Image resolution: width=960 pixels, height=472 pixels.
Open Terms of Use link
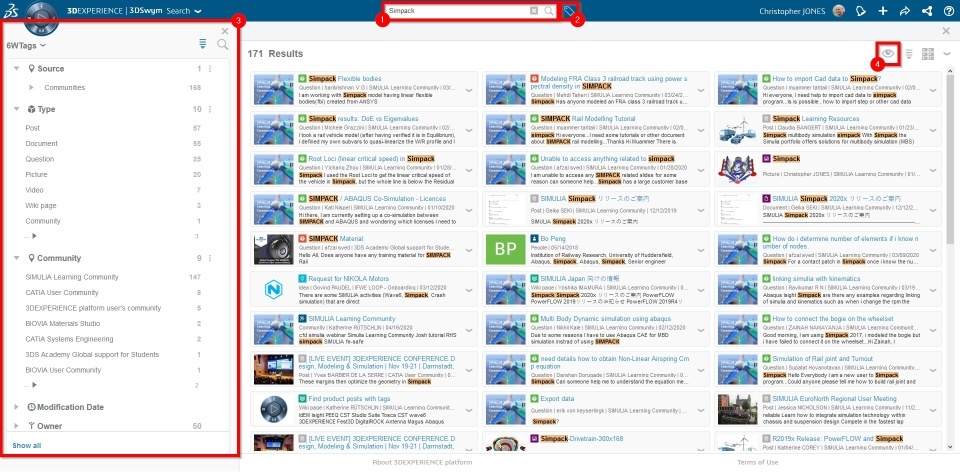click(x=757, y=462)
